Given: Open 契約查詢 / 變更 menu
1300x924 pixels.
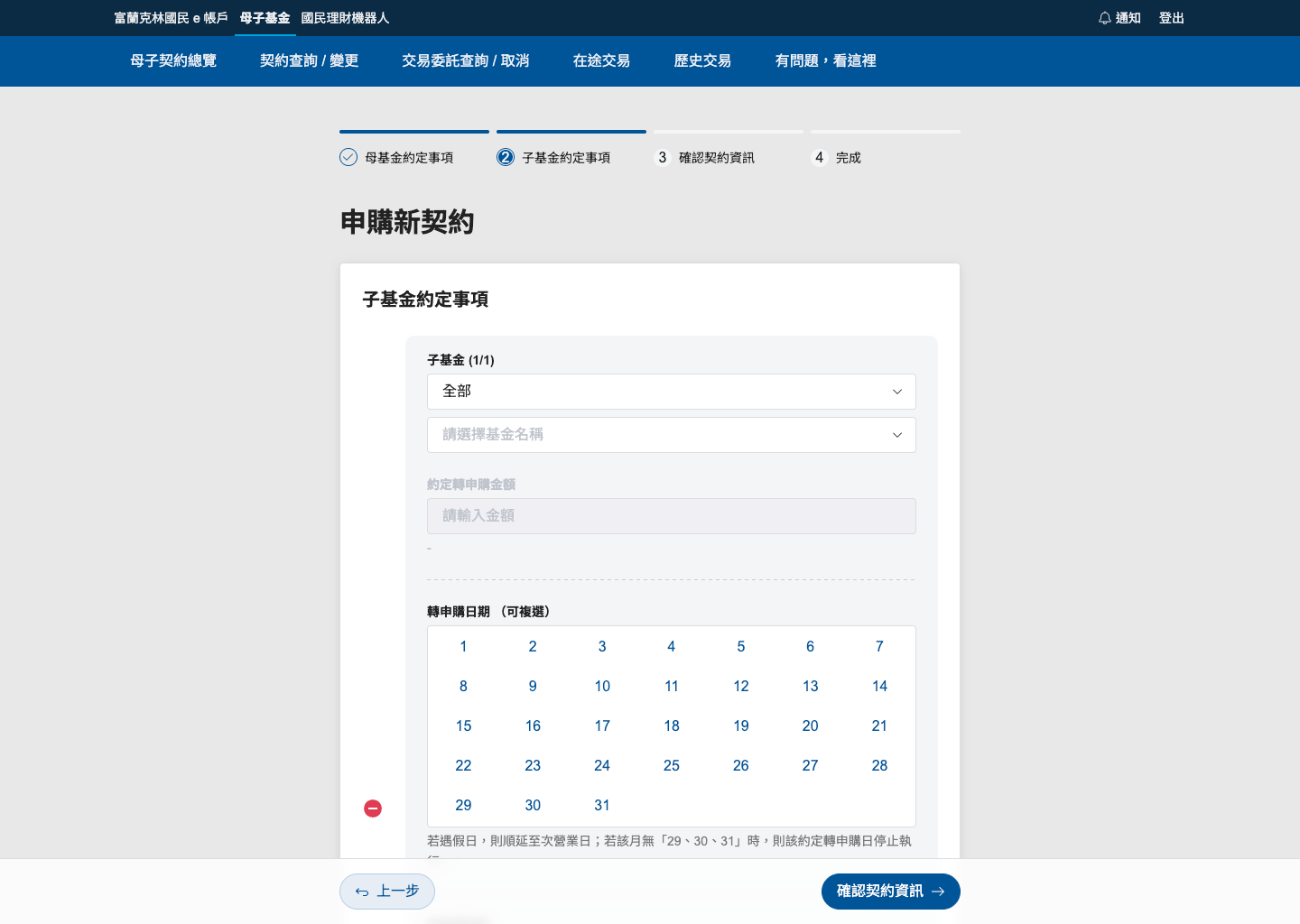Looking at the screenshot, I should tap(310, 60).
